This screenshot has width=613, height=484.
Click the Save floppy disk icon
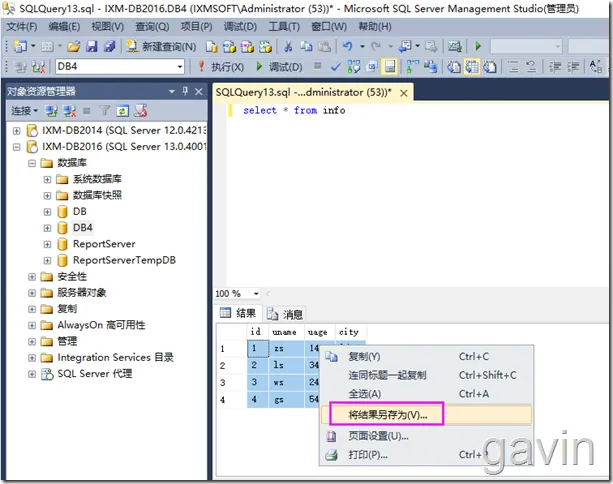click(92, 47)
